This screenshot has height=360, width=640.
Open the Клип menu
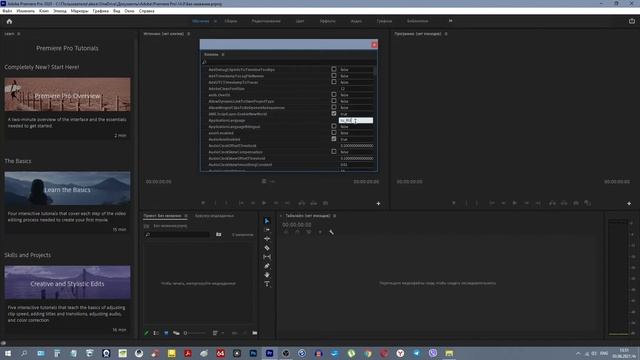pos(44,11)
